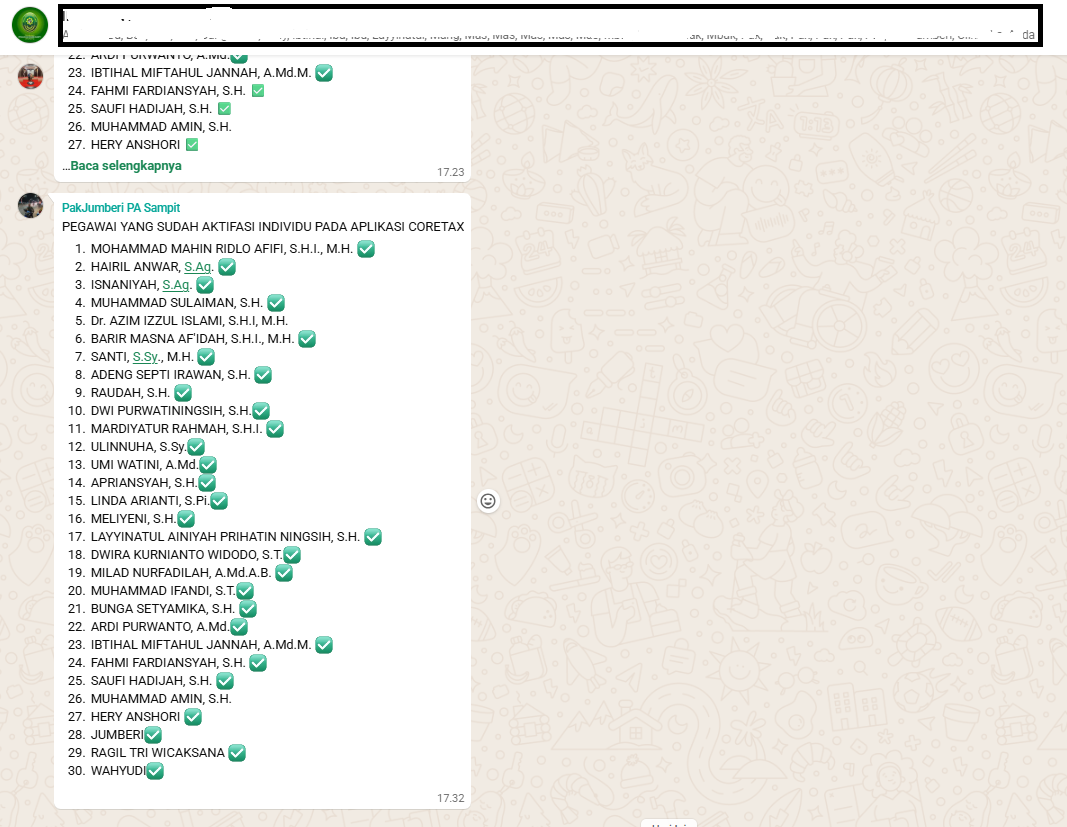The image size is (1067, 827).
Task: Click the group profile logo in chat header
Action: pyautogui.click(x=30, y=25)
